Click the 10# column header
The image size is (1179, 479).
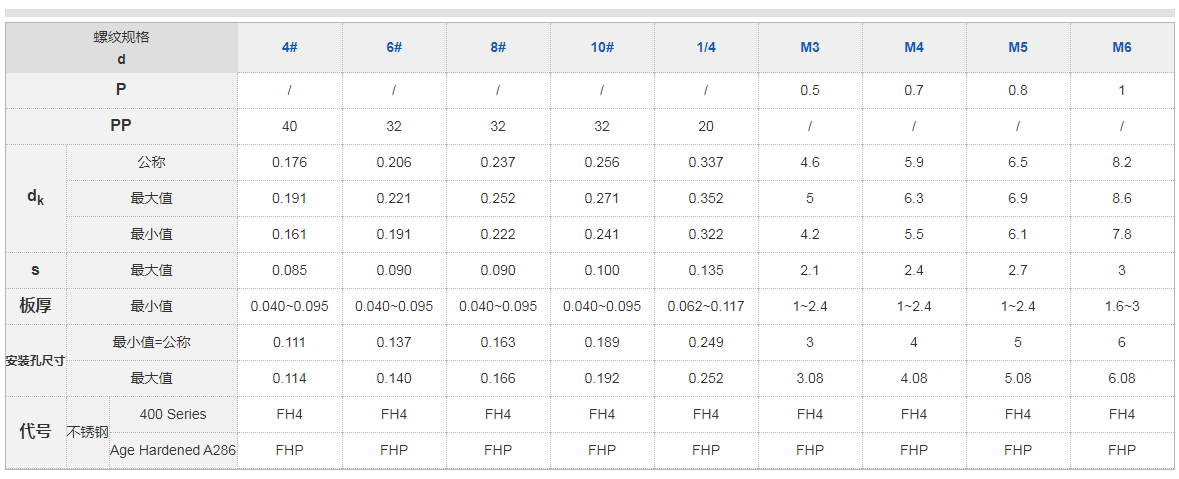pyautogui.click(x=602, y=48)
